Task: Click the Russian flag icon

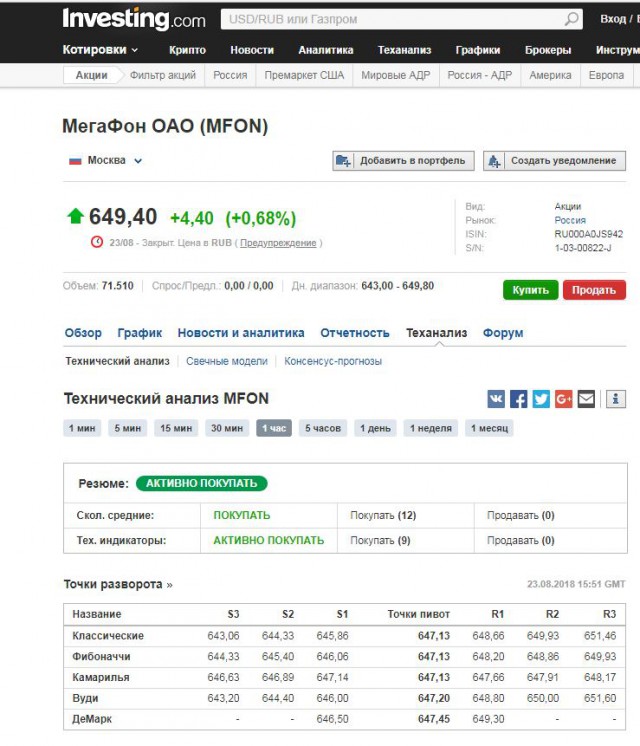Action: tap(75, 161)
